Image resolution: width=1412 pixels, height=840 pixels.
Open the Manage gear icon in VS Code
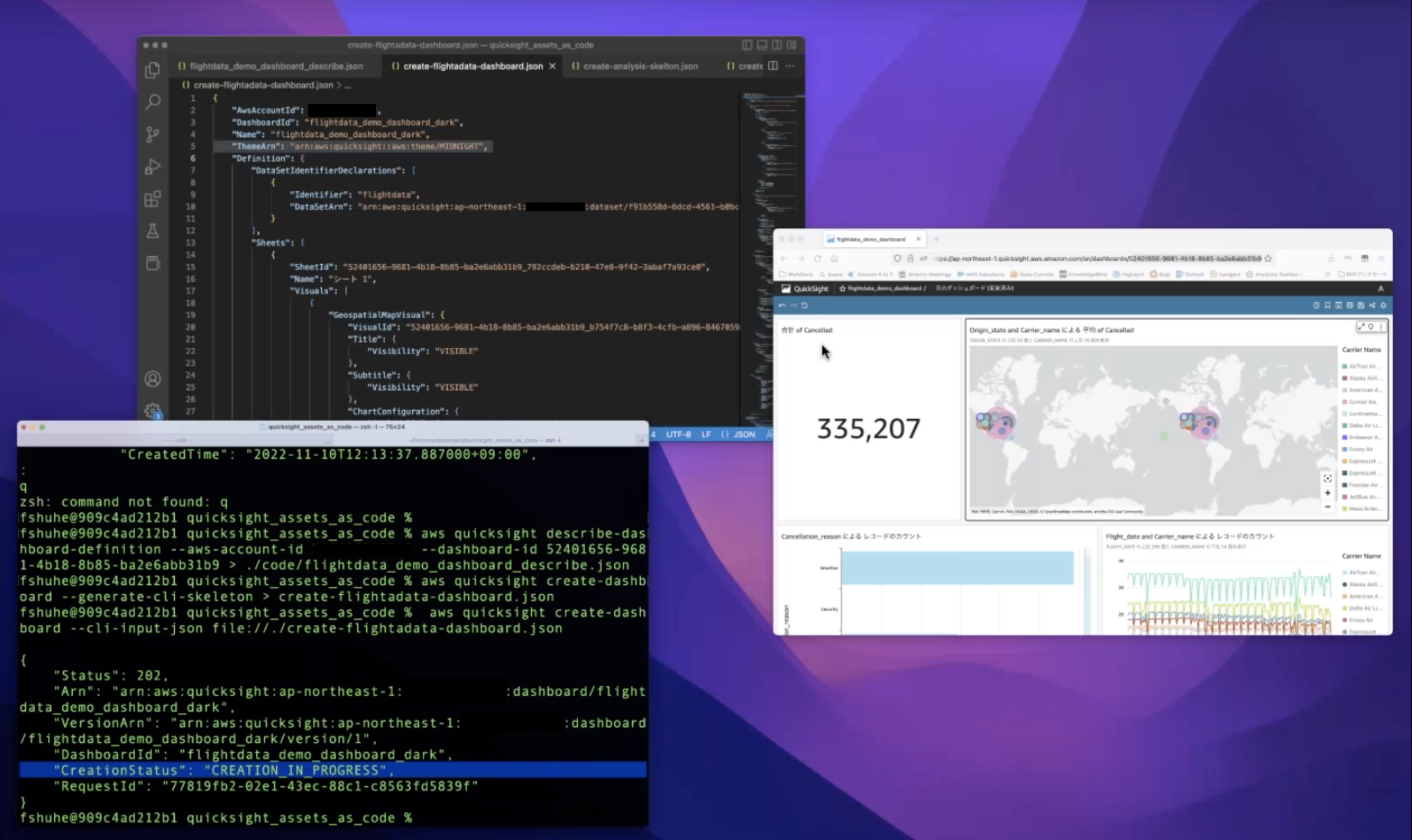(152, 410)
